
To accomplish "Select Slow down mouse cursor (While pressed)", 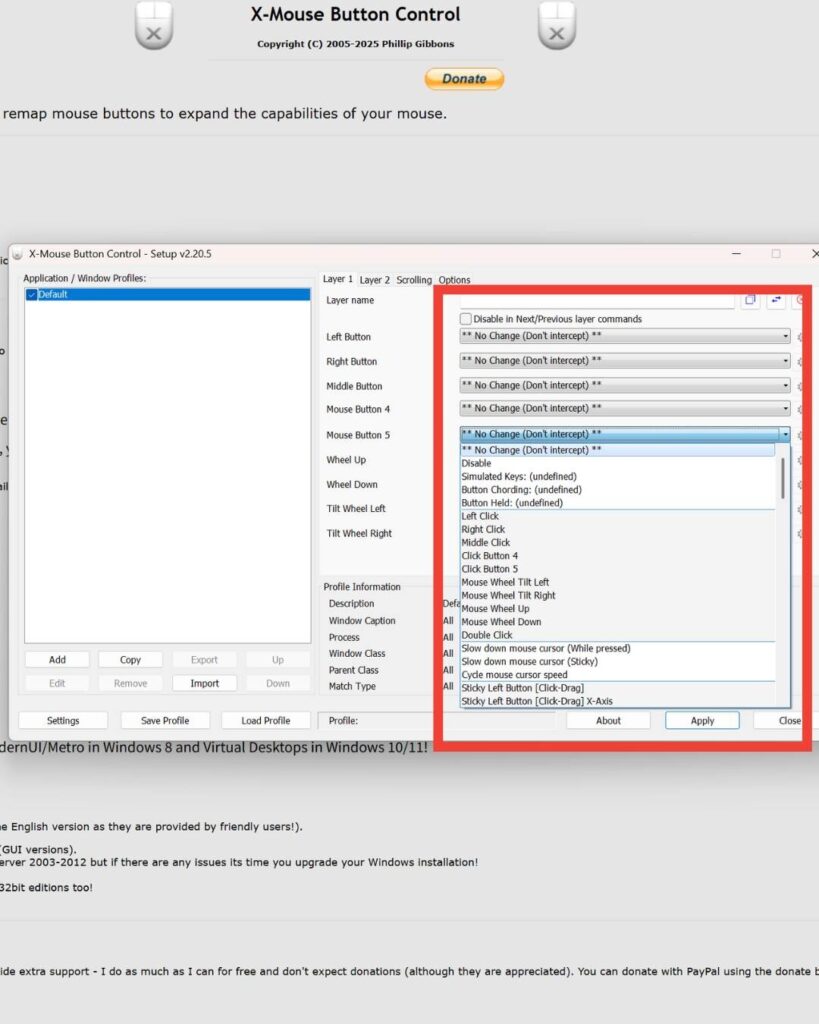I will coord(617,648).
